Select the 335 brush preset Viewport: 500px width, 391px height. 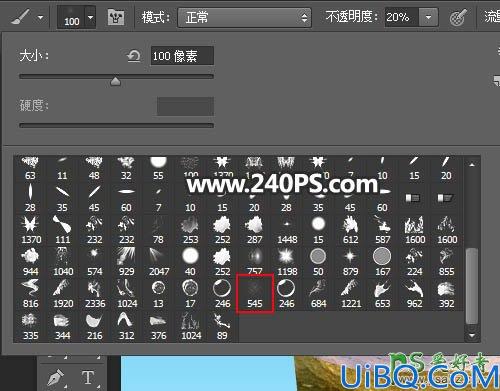30,326
